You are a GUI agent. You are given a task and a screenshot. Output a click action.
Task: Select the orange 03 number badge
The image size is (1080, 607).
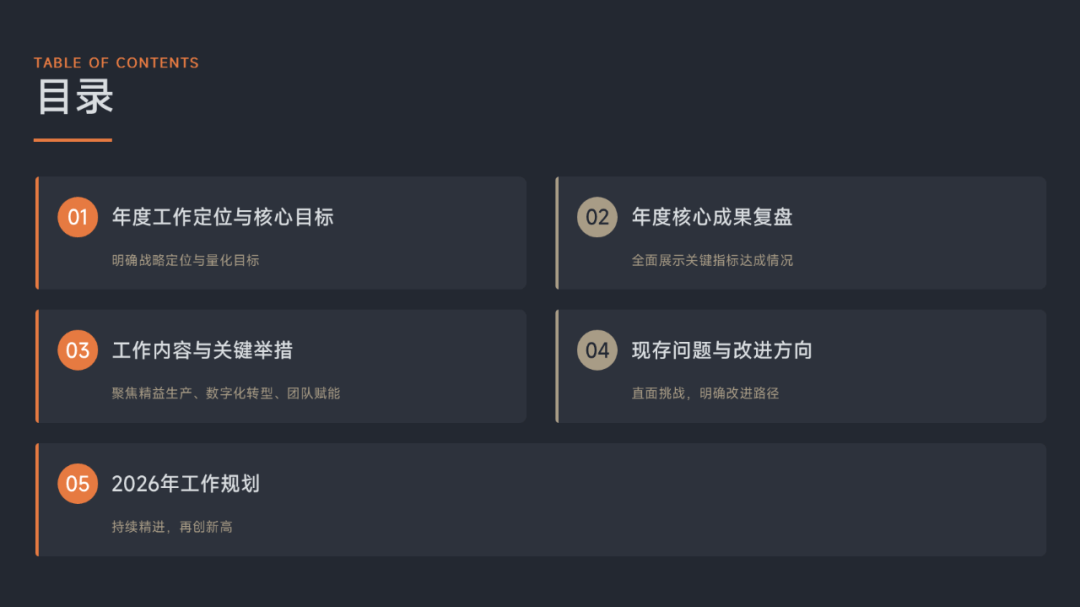tap(77, 350)
